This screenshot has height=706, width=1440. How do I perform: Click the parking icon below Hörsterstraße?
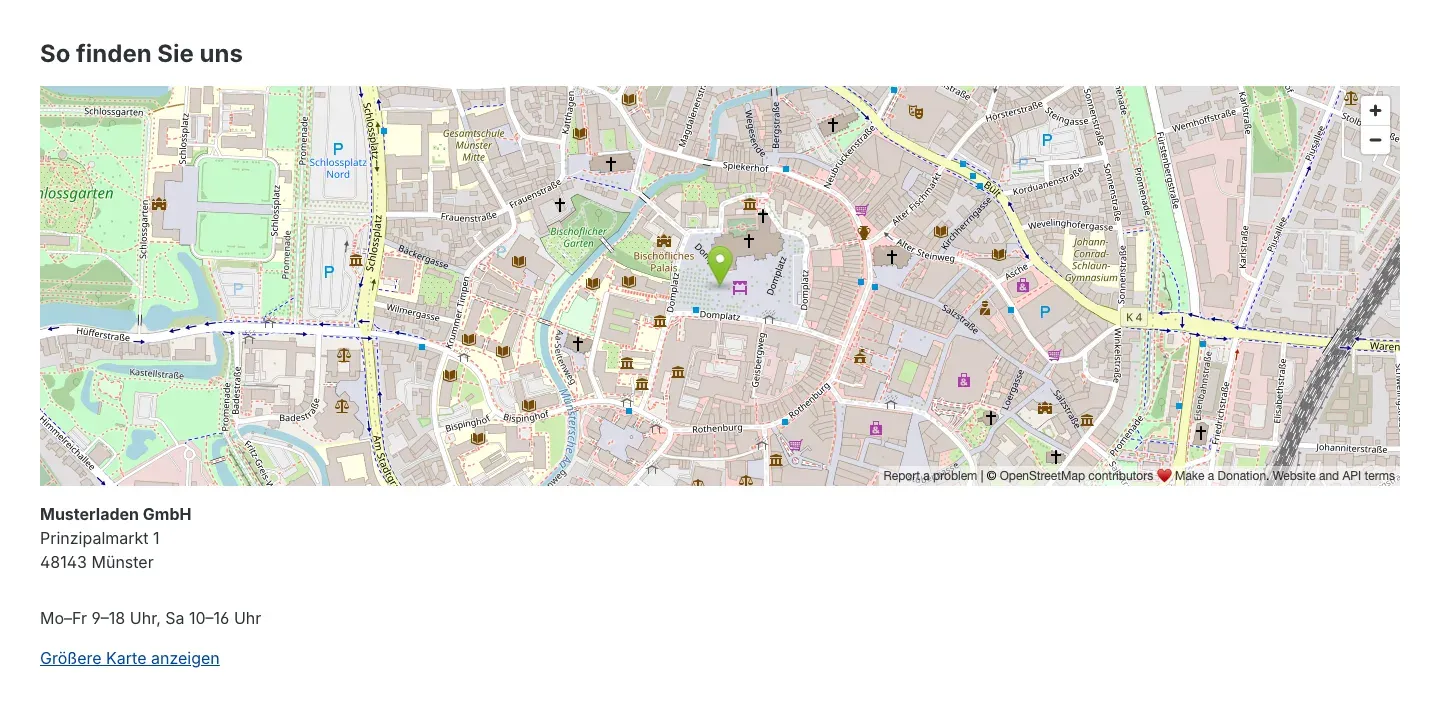[1047, 141]
